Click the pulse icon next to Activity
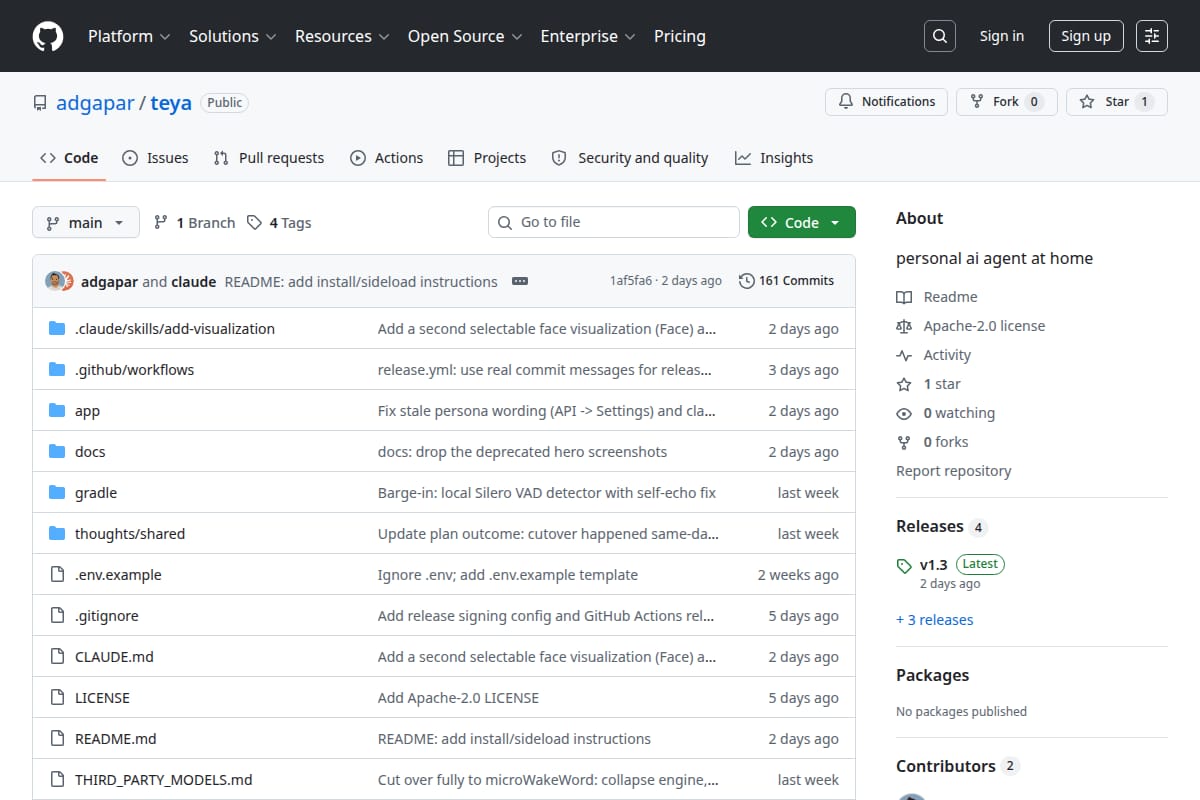 tap(904, 355)
